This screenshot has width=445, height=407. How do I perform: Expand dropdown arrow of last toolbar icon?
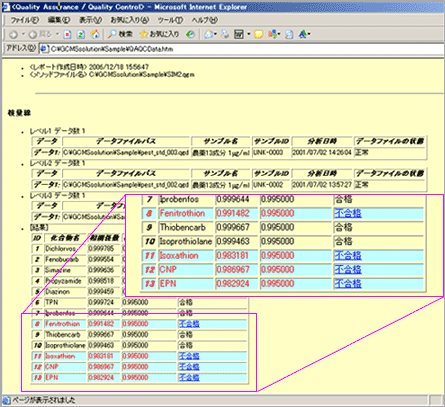(x=309, y=34)
